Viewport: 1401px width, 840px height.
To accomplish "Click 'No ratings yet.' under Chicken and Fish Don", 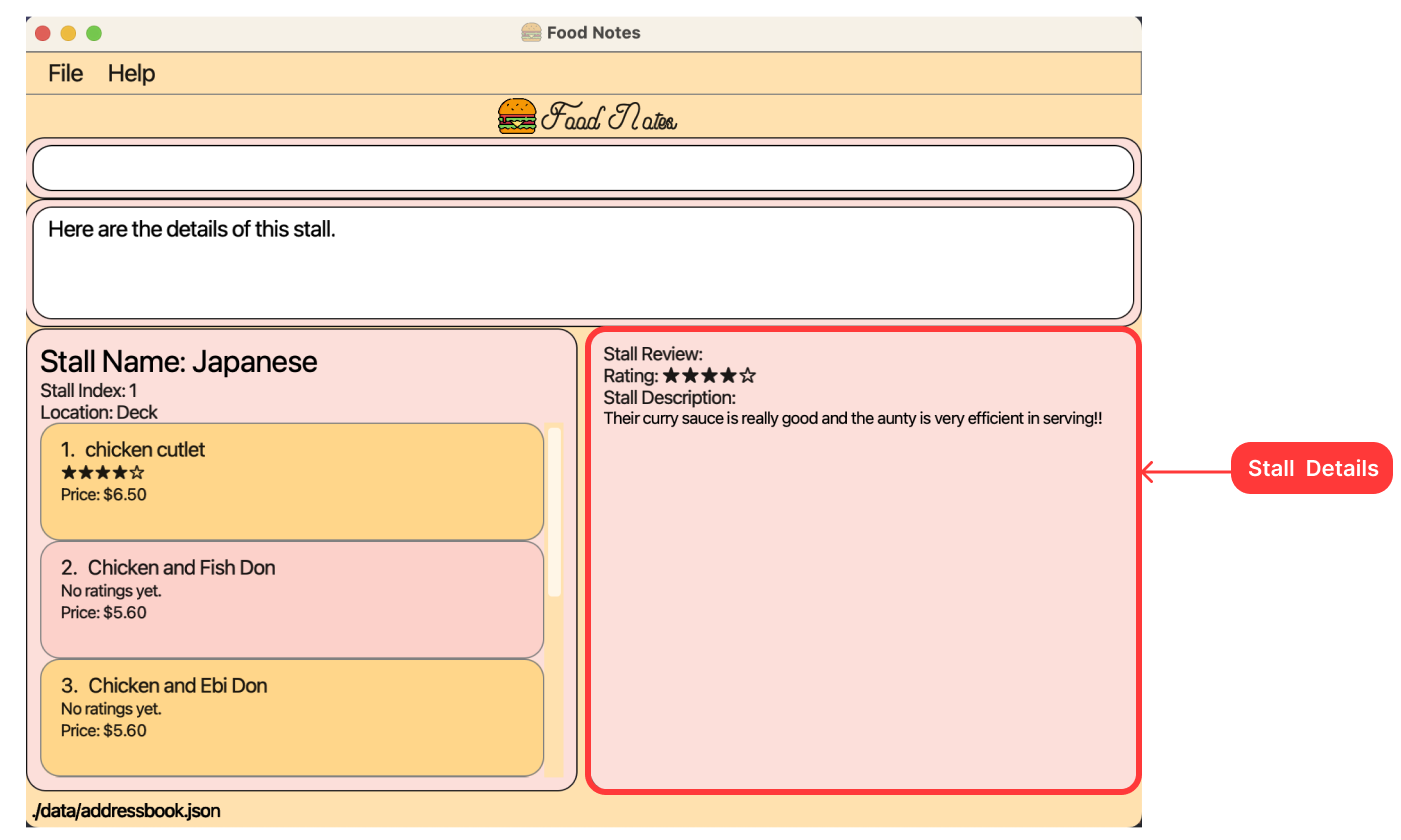I will [111, 590].
